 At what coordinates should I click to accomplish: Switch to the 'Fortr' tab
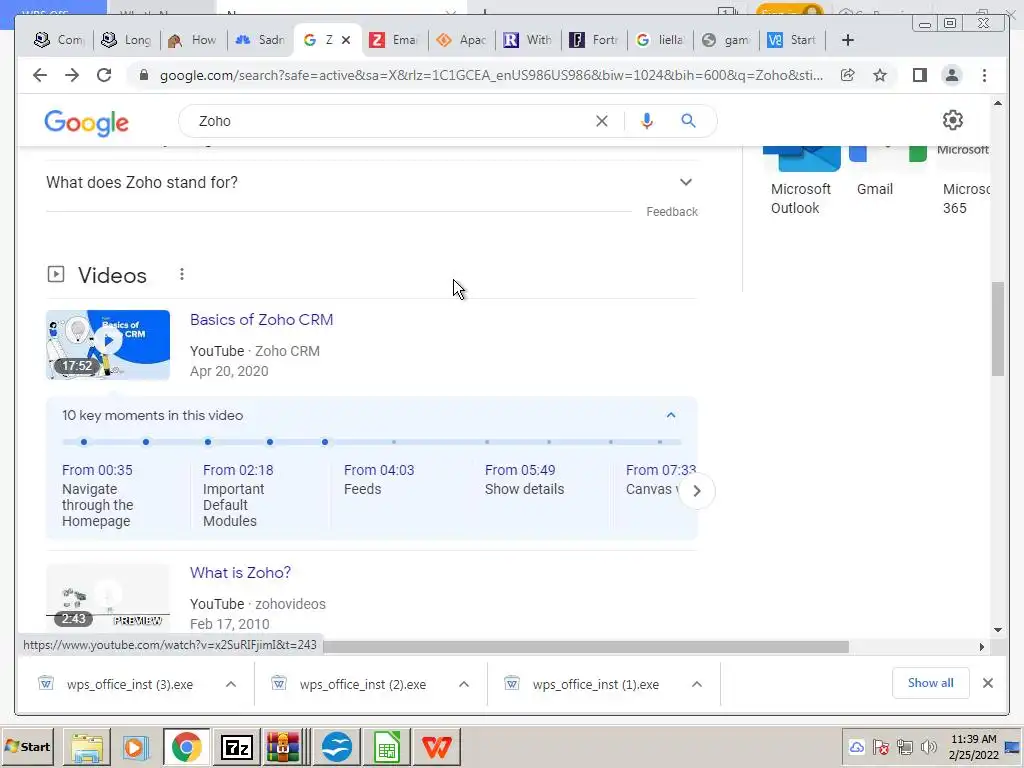[594, 40]
